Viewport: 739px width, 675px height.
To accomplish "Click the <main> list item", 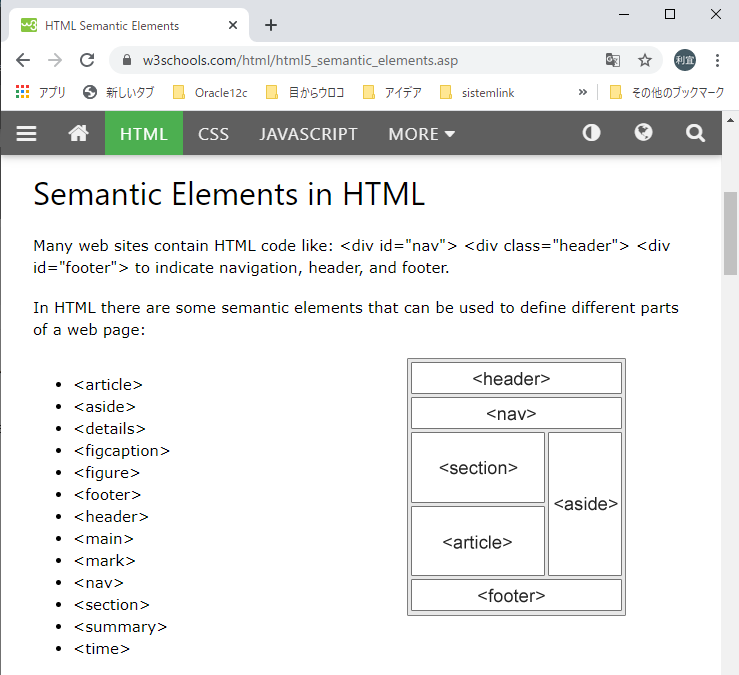I will coord(104,539).
